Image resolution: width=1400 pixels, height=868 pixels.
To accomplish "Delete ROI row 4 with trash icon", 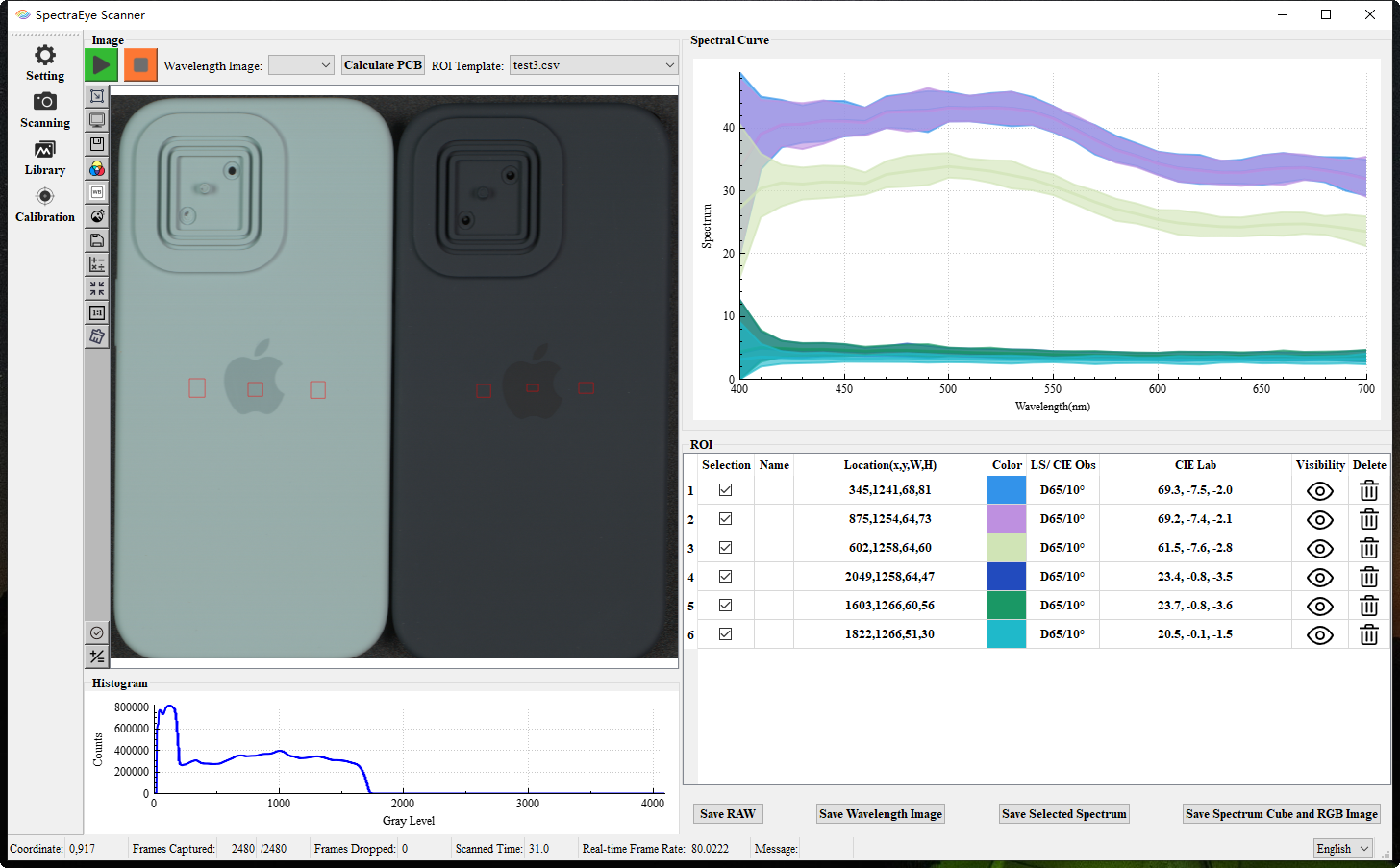I will coord(1369,577).
